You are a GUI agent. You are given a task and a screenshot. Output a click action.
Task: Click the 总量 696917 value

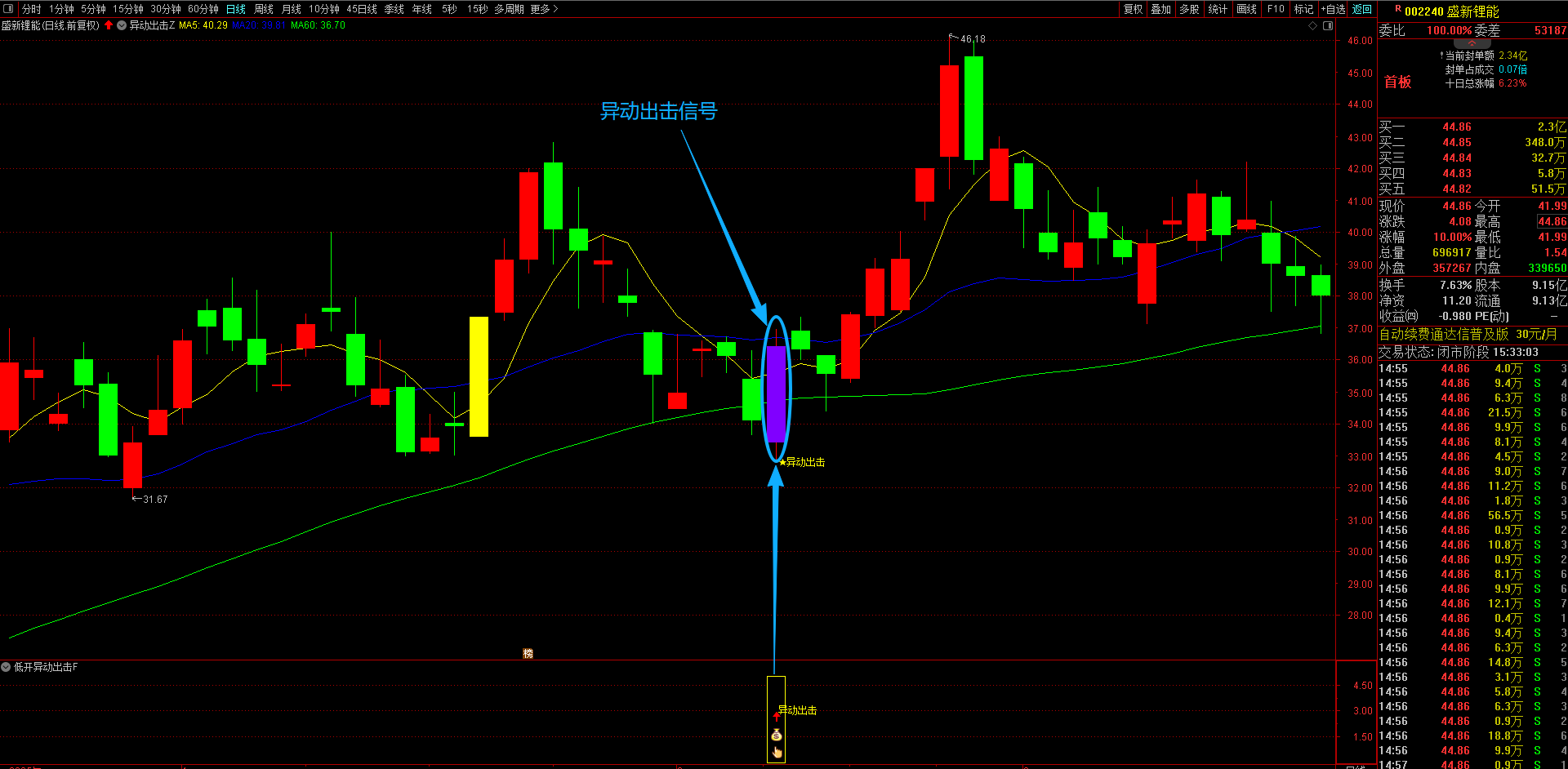coord(1452,252)
